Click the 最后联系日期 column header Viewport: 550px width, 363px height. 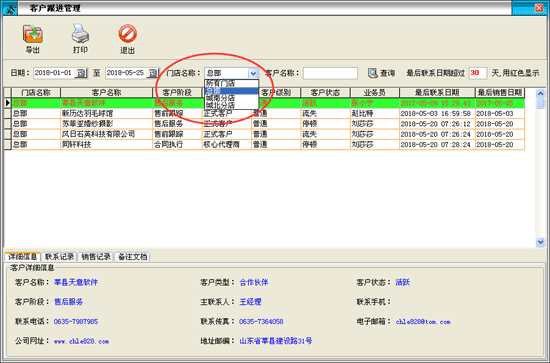coord(437,93)
